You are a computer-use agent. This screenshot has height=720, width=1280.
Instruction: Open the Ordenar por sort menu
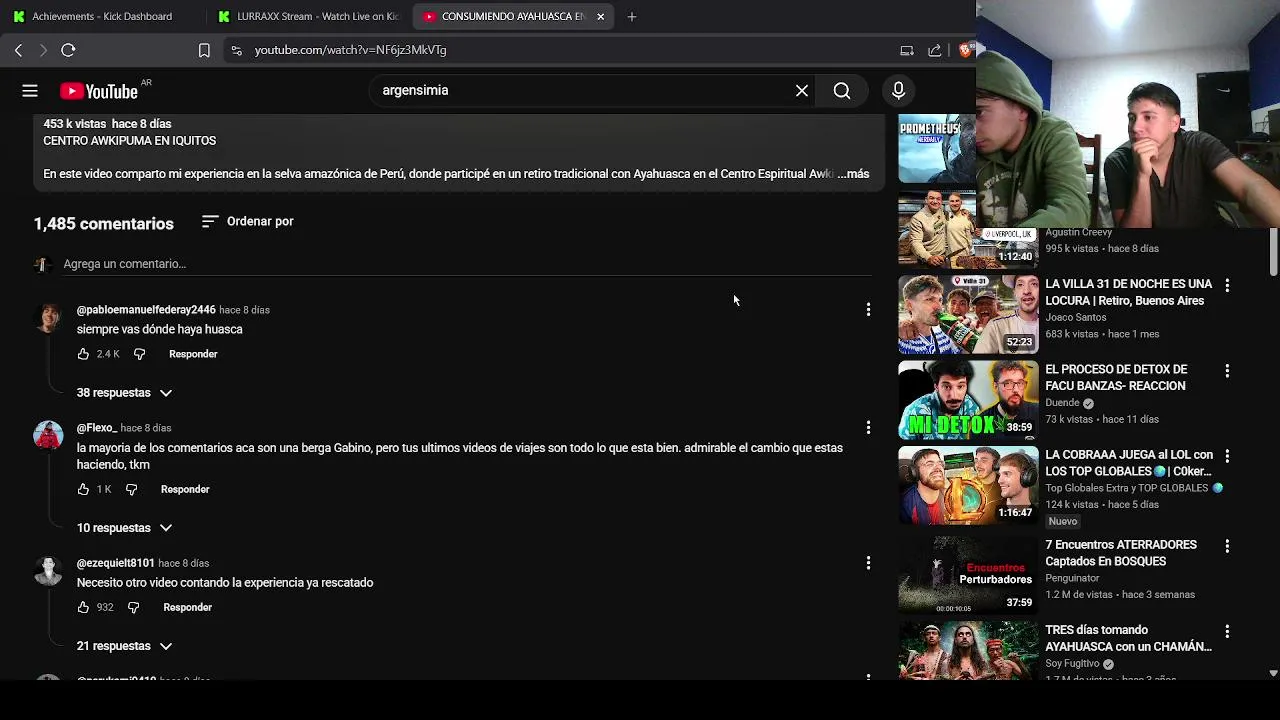point(247,221)
